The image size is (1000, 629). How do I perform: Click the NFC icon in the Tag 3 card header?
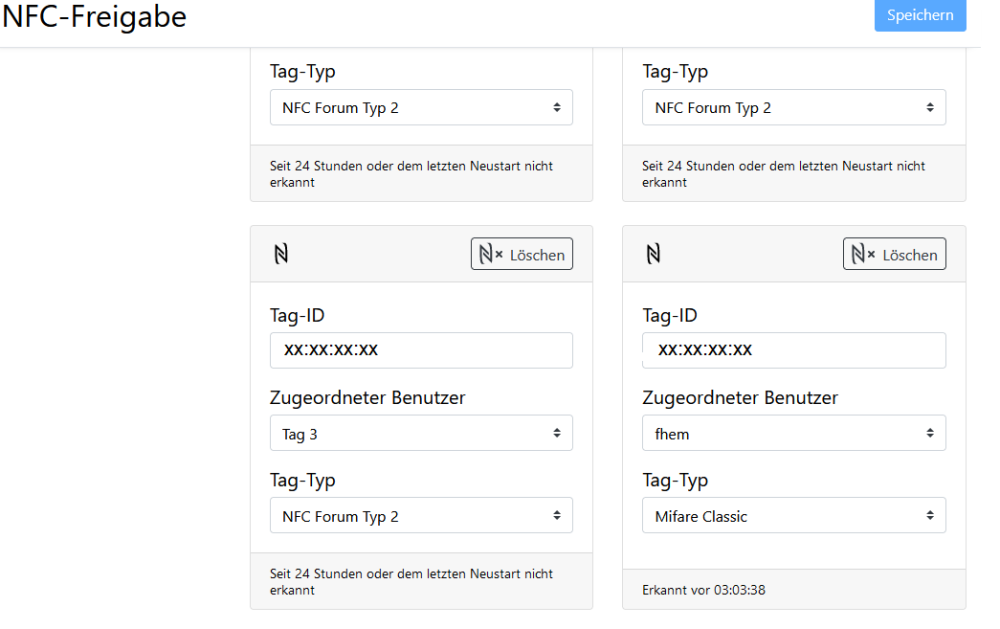click(x=281, y=255)
